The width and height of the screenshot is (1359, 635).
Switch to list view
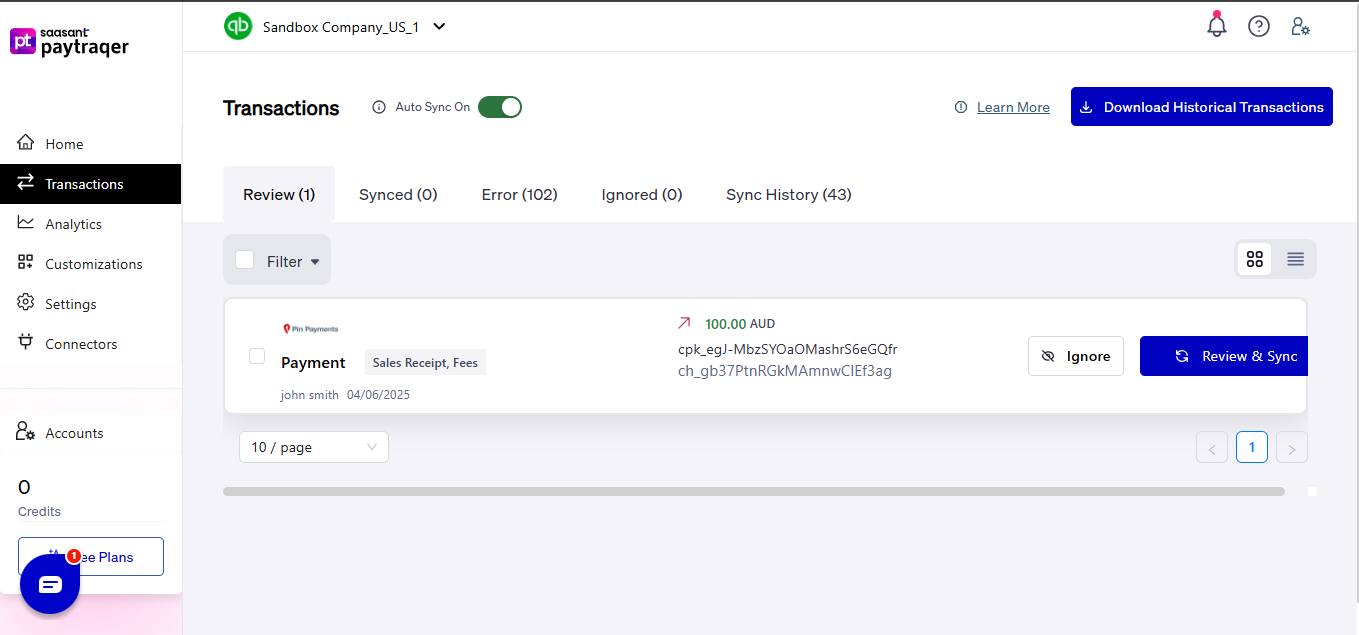point(1295,259)
